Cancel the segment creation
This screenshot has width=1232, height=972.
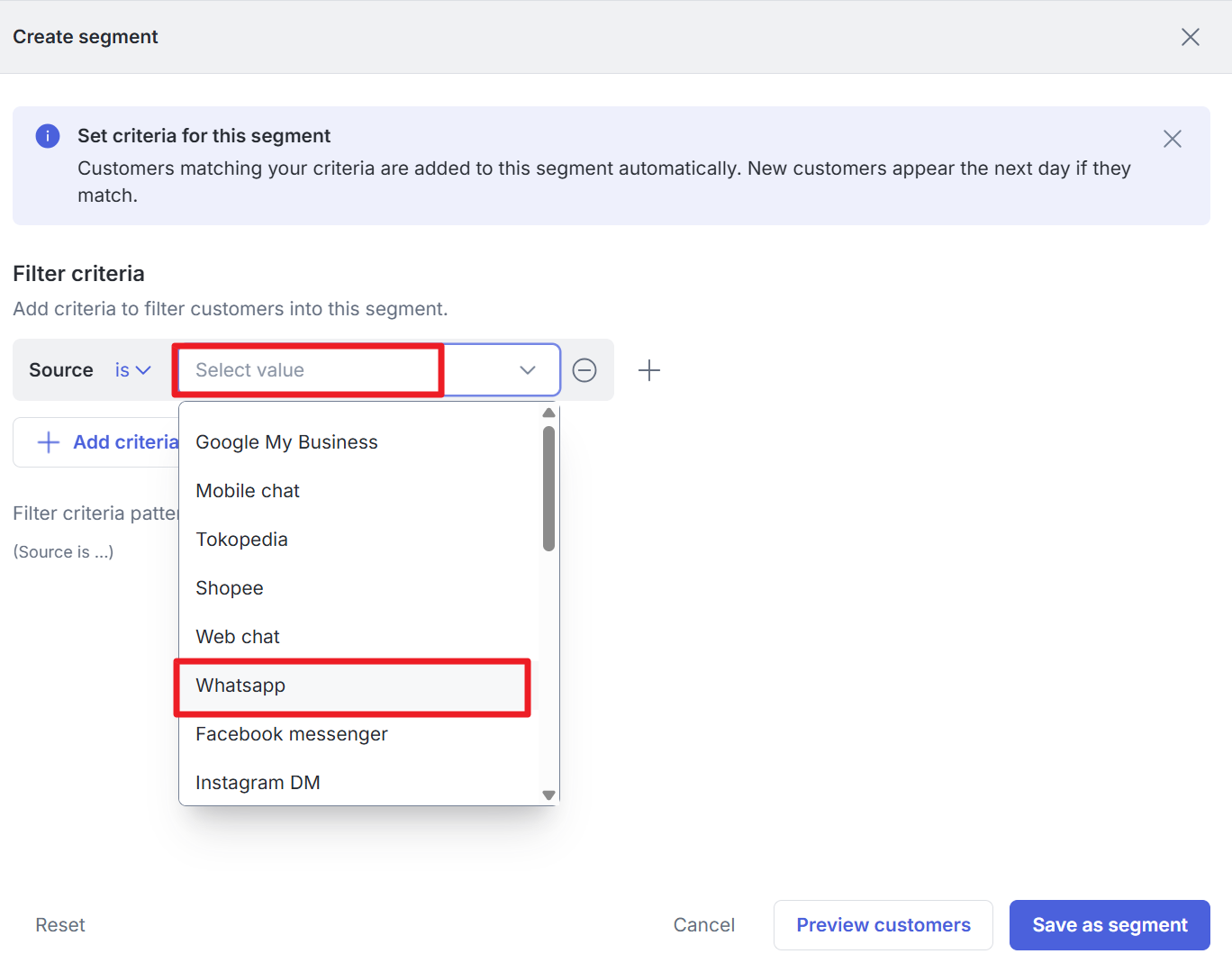[704, 925]
